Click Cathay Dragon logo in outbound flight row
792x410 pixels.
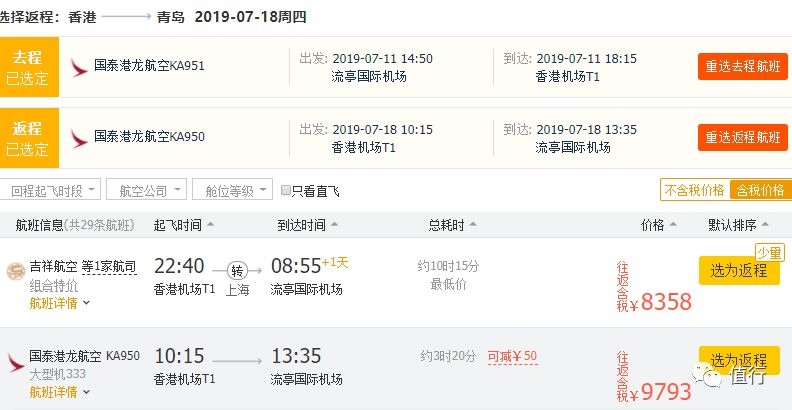point(78,68)
